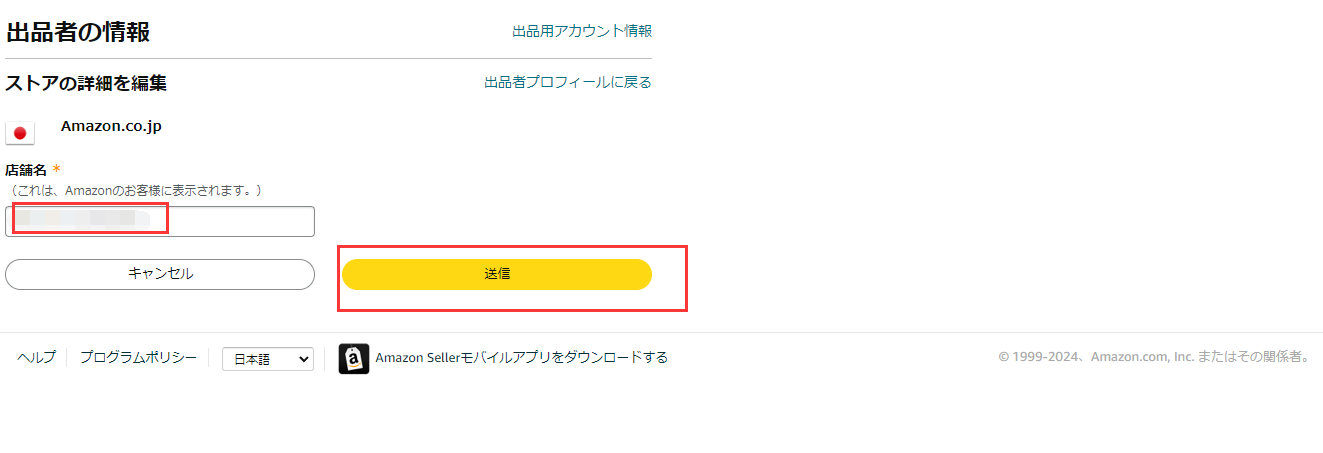Image resolution: width=1323 pixels, height=453 pixels.
Task: Click the orange required asterisk beside 店舗名
Action: click(x=56, y=170)
